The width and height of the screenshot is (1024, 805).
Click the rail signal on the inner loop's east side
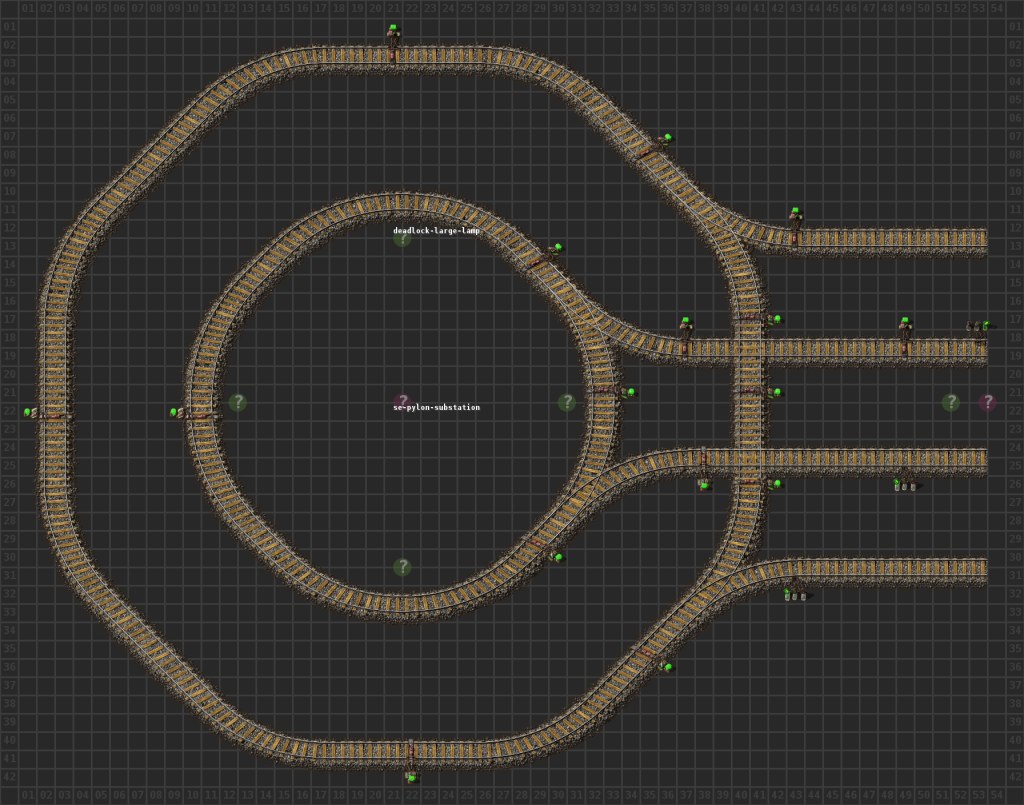(630, 392)
